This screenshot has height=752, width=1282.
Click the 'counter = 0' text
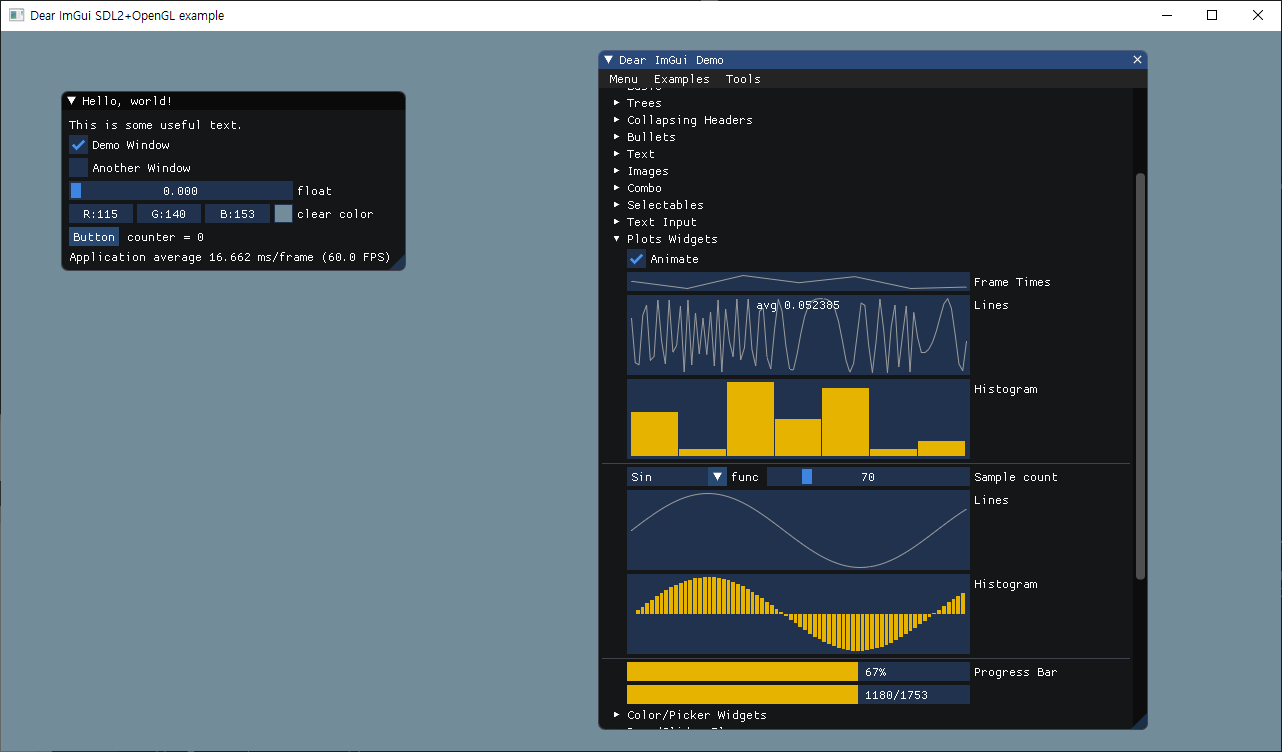tap(165, 237)
